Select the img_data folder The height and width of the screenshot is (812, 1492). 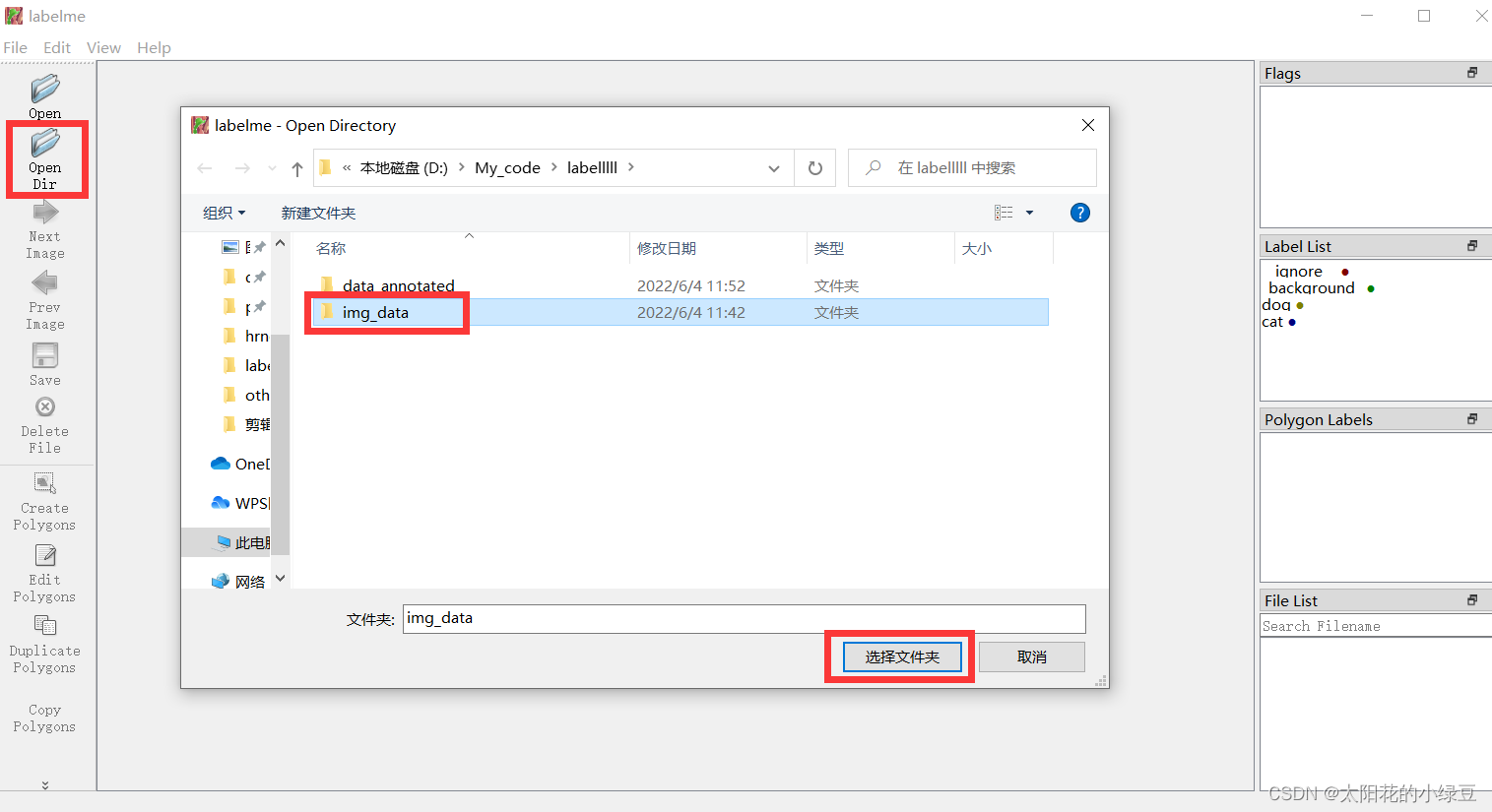click(x=680, y=312)
